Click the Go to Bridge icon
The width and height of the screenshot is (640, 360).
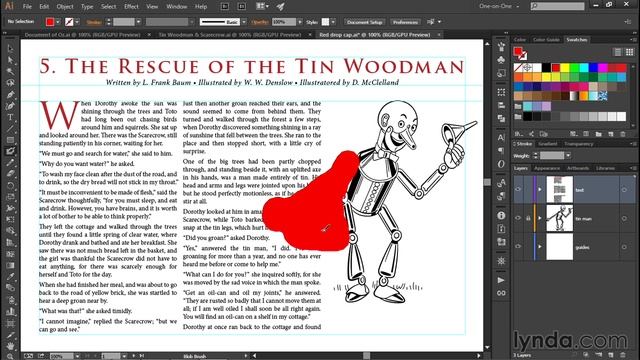225,7
